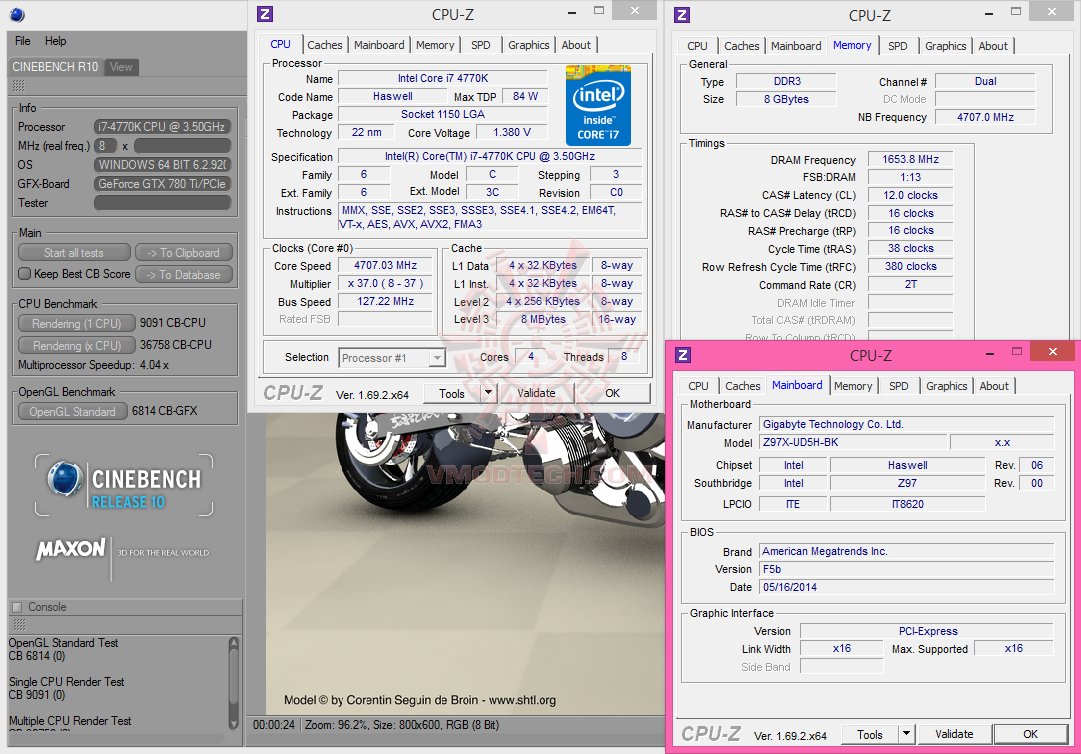The image size is (1081, 754).
Task: Click the CPU-Z Z logo of the CPU window
Action: [265, 14]
